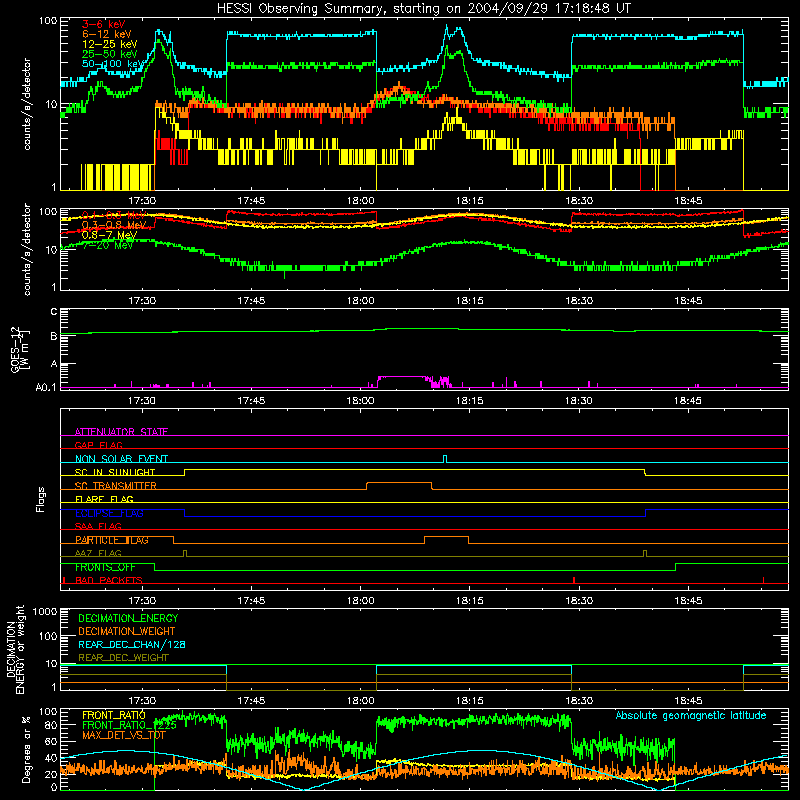Image resolution: width=800 pixels, height=800 pixels.
Task: Click the FLARE_FLAG label
Action: click(x=104, y=499)
